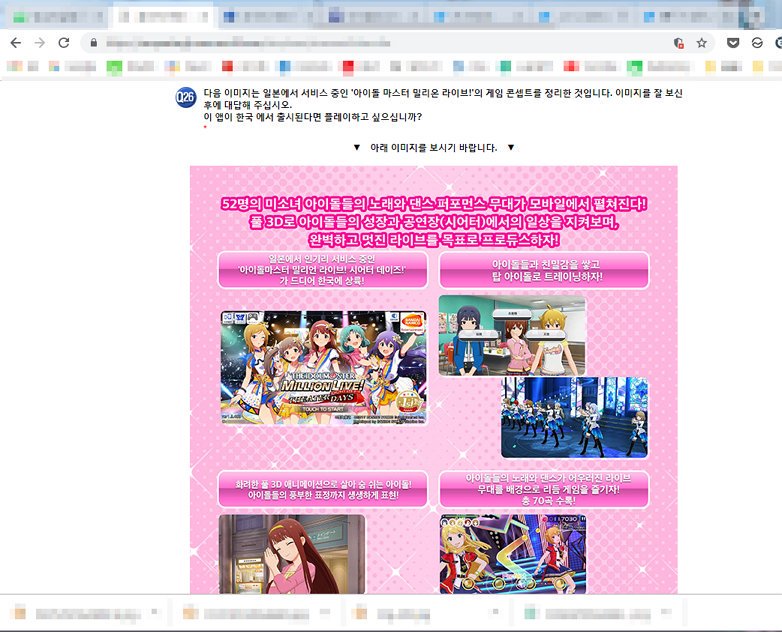782x632 pixels.
Task: Click the round extension icon right of Pocket
Action: pos(758,43)
